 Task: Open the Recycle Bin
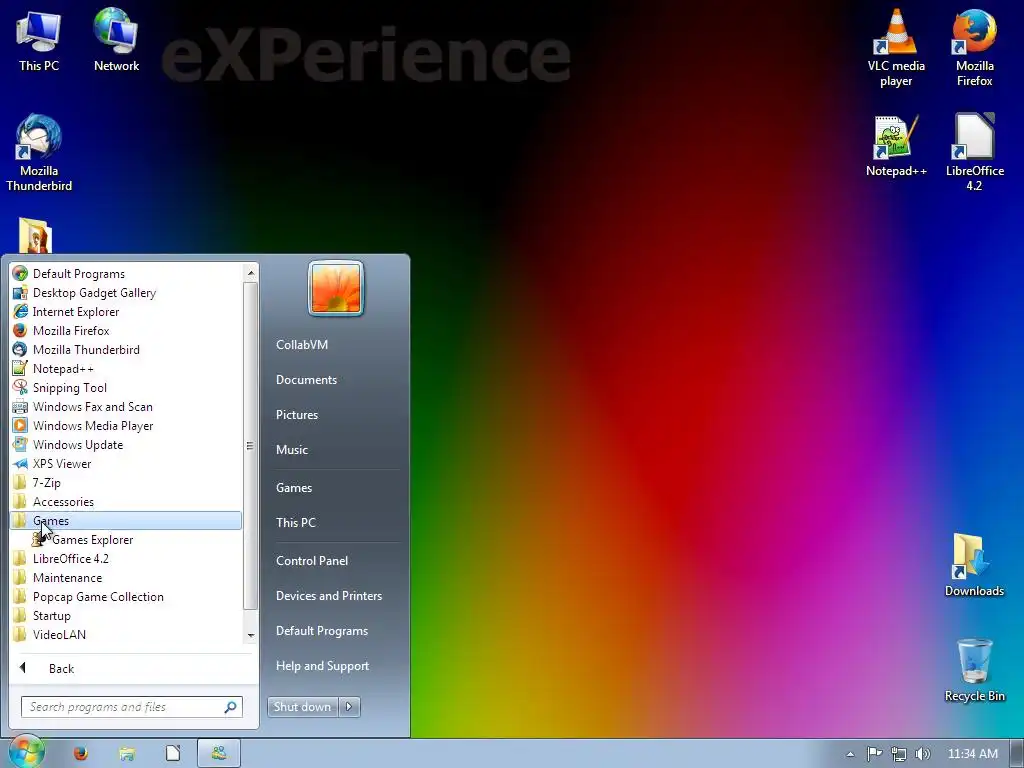pos(974,669)
